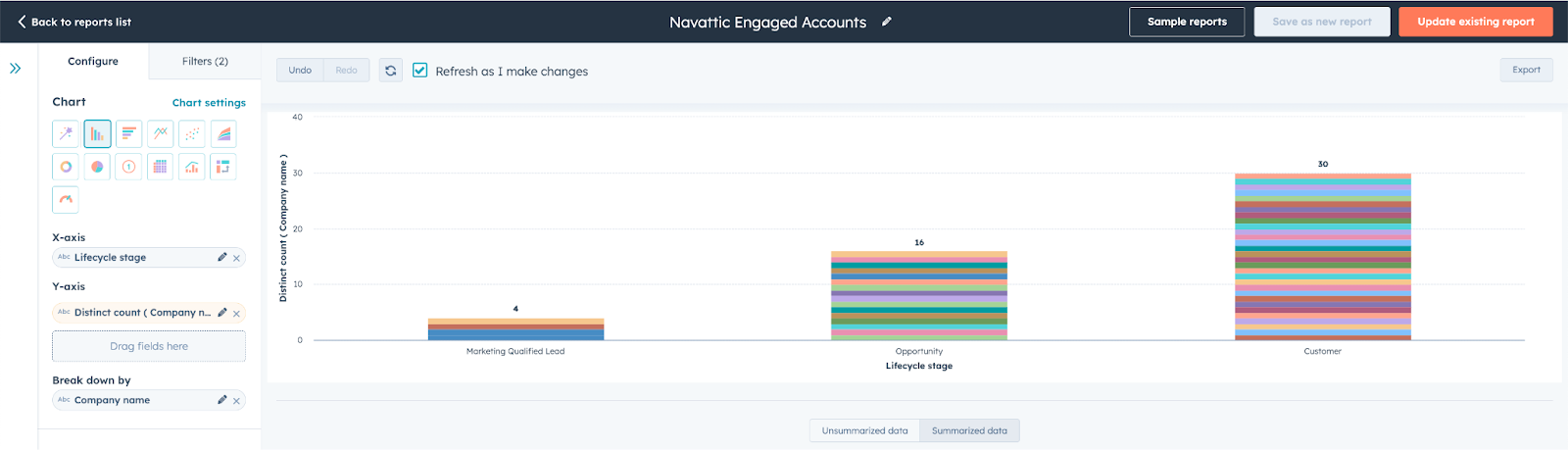The image size is (1568, 450).
Task: Expand the collapsed left sidebar chevrons
Action: click(x=15, y=69)
